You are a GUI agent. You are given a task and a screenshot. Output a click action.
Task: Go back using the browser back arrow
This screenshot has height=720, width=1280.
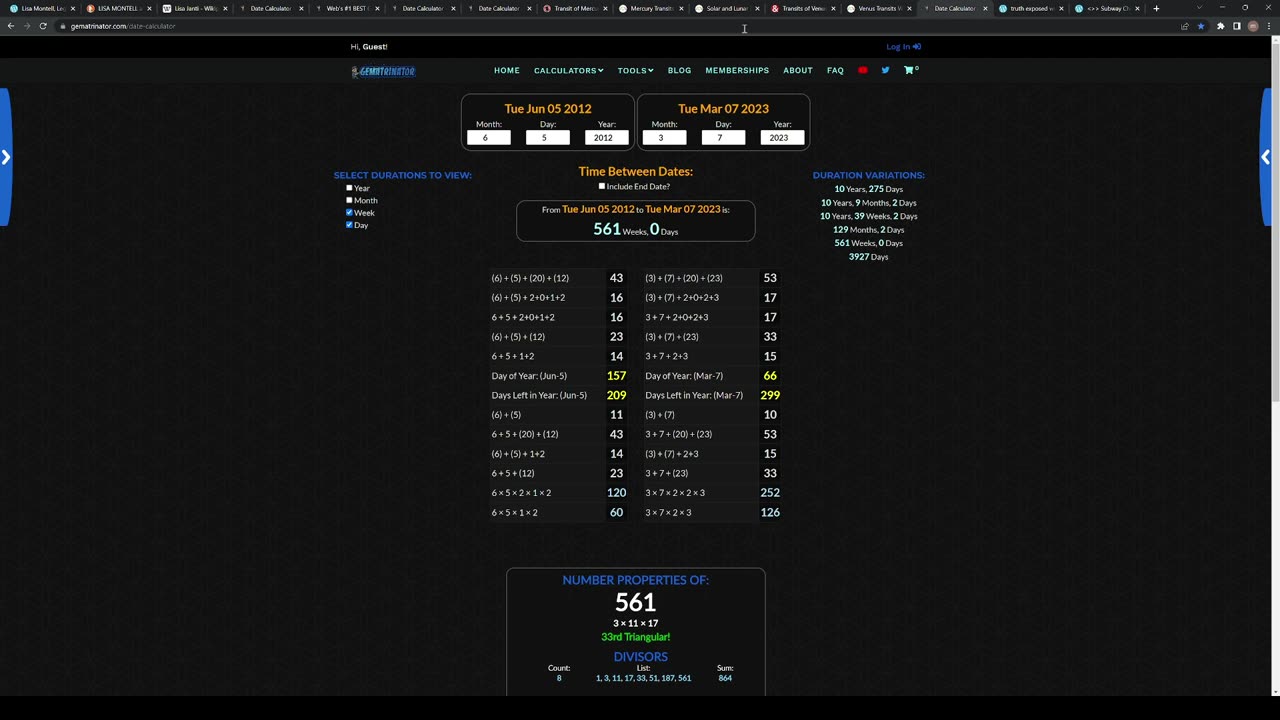tap(10, 26)
